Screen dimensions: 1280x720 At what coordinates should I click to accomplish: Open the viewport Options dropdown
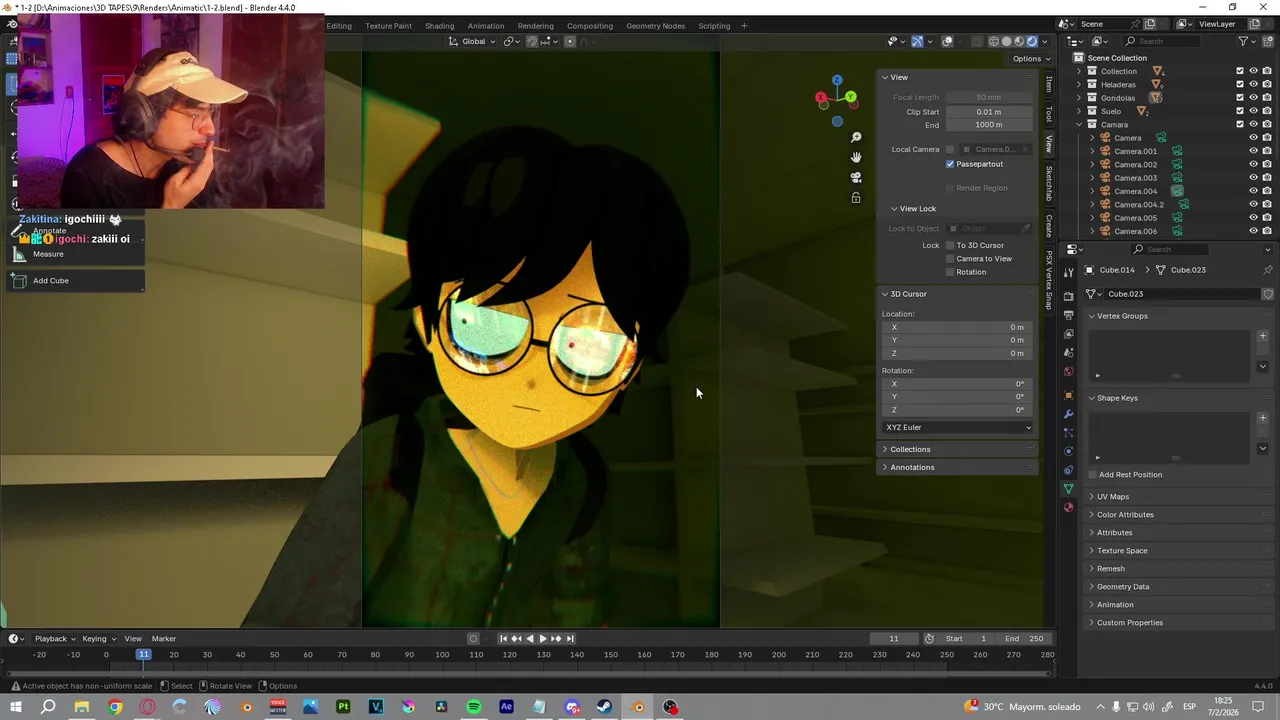[x=1031, y=58]
